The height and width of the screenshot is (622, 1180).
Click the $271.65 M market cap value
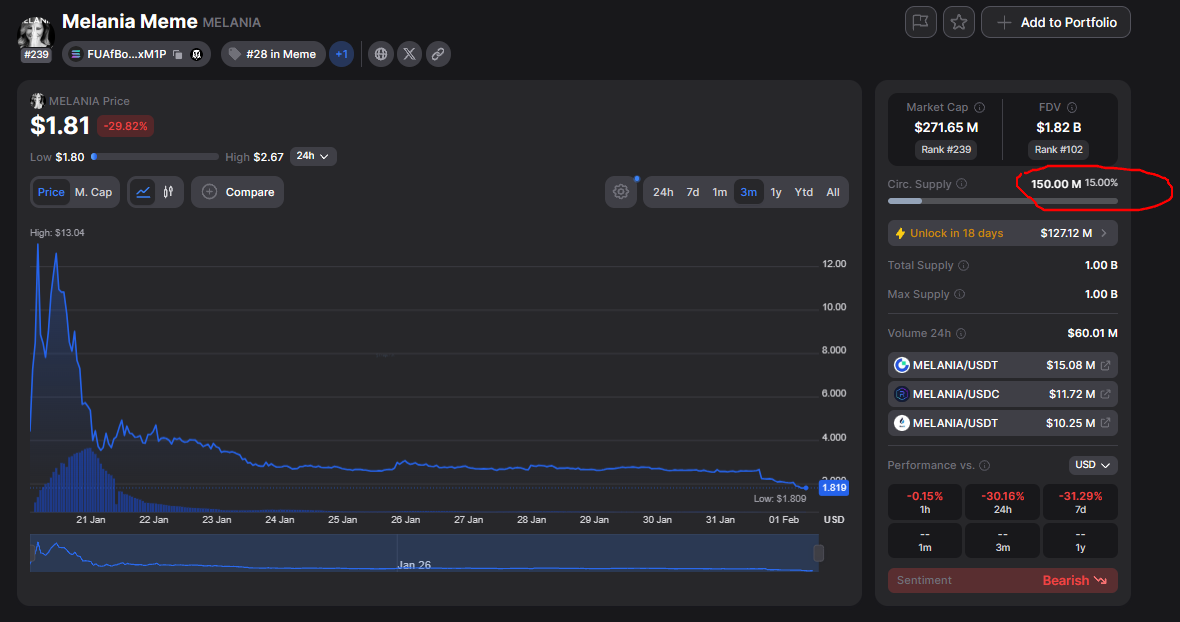[946, 128]
